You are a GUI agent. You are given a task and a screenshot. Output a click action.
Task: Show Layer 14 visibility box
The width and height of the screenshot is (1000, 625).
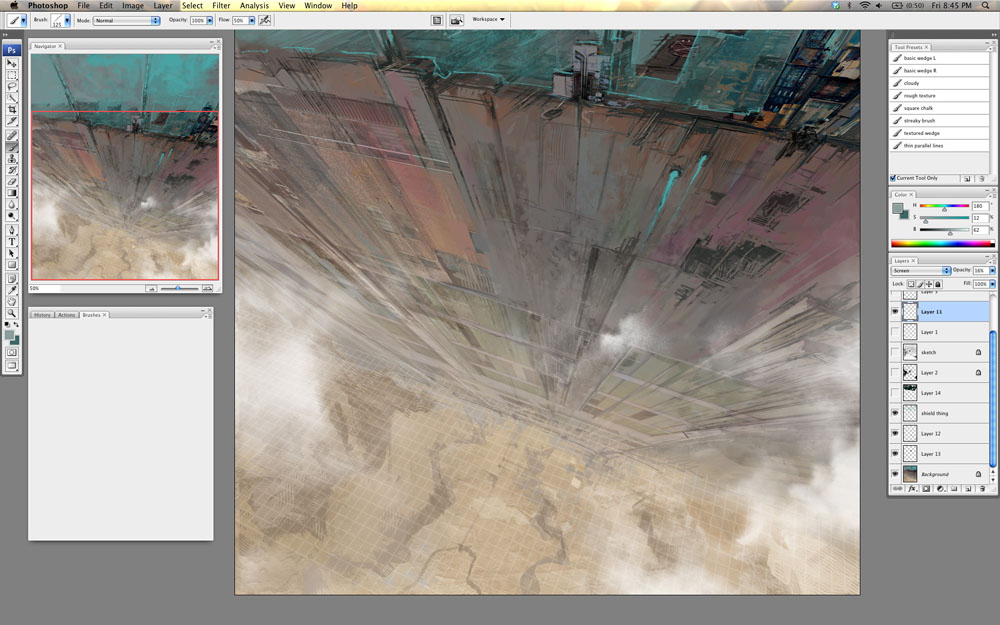[x=895, y=393]
